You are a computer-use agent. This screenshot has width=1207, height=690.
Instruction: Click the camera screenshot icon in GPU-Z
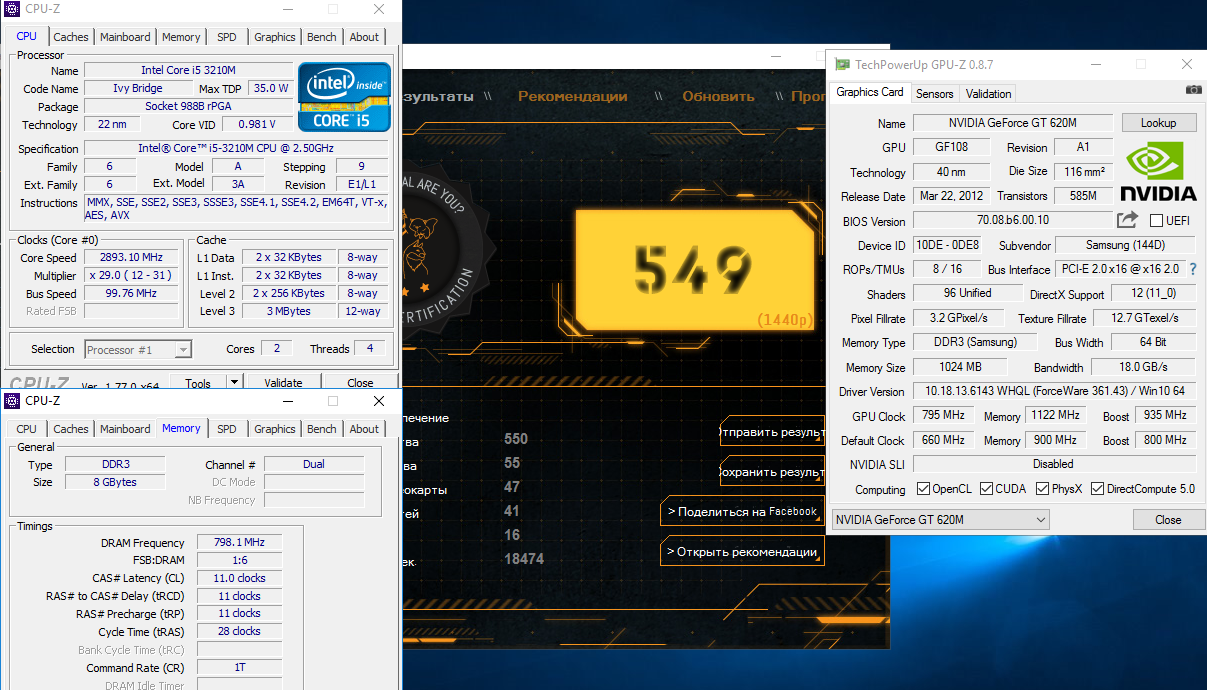point(1193,90)
